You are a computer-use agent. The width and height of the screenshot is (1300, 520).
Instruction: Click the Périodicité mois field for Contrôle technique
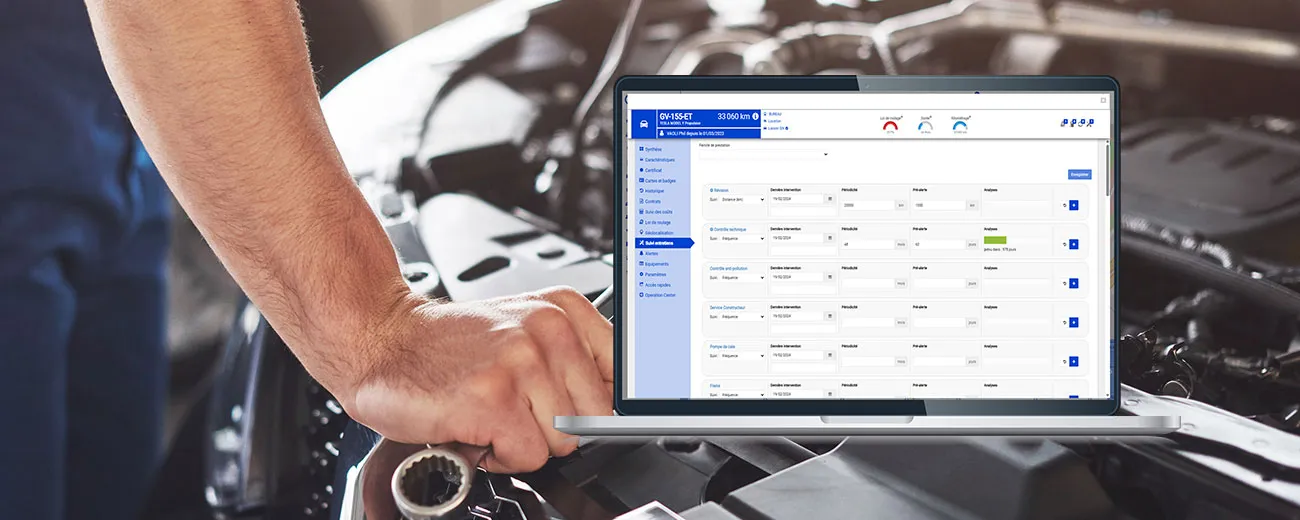click(868, 244)
